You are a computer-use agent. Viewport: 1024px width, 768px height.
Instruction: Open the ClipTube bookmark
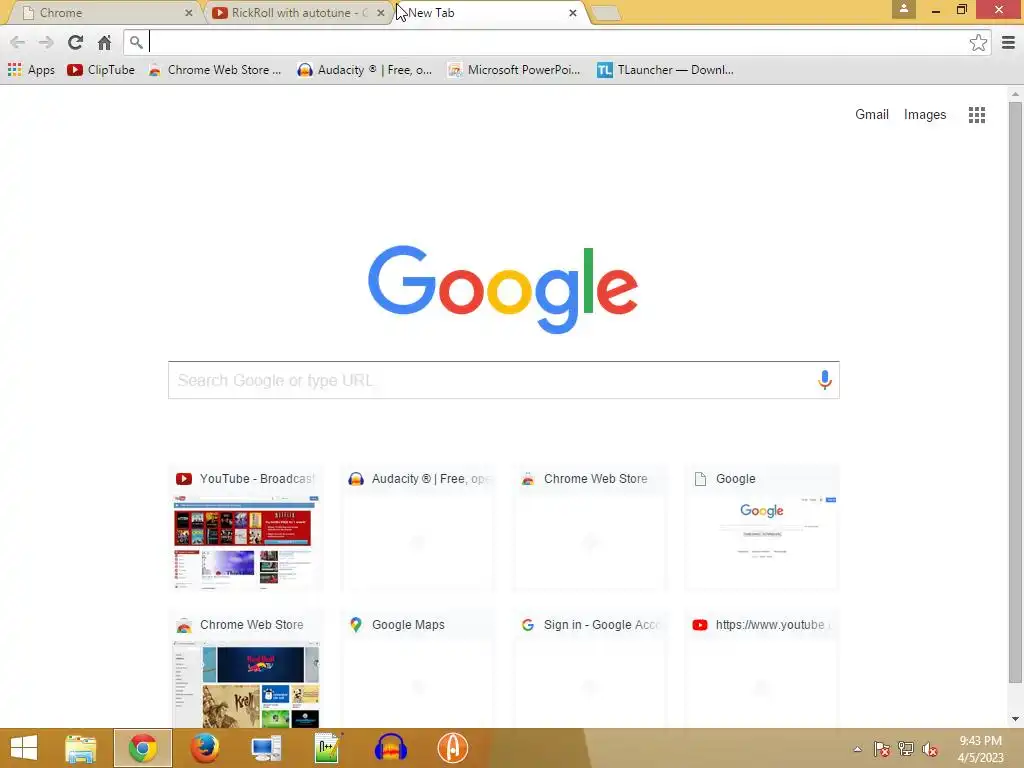pos(101,70)
